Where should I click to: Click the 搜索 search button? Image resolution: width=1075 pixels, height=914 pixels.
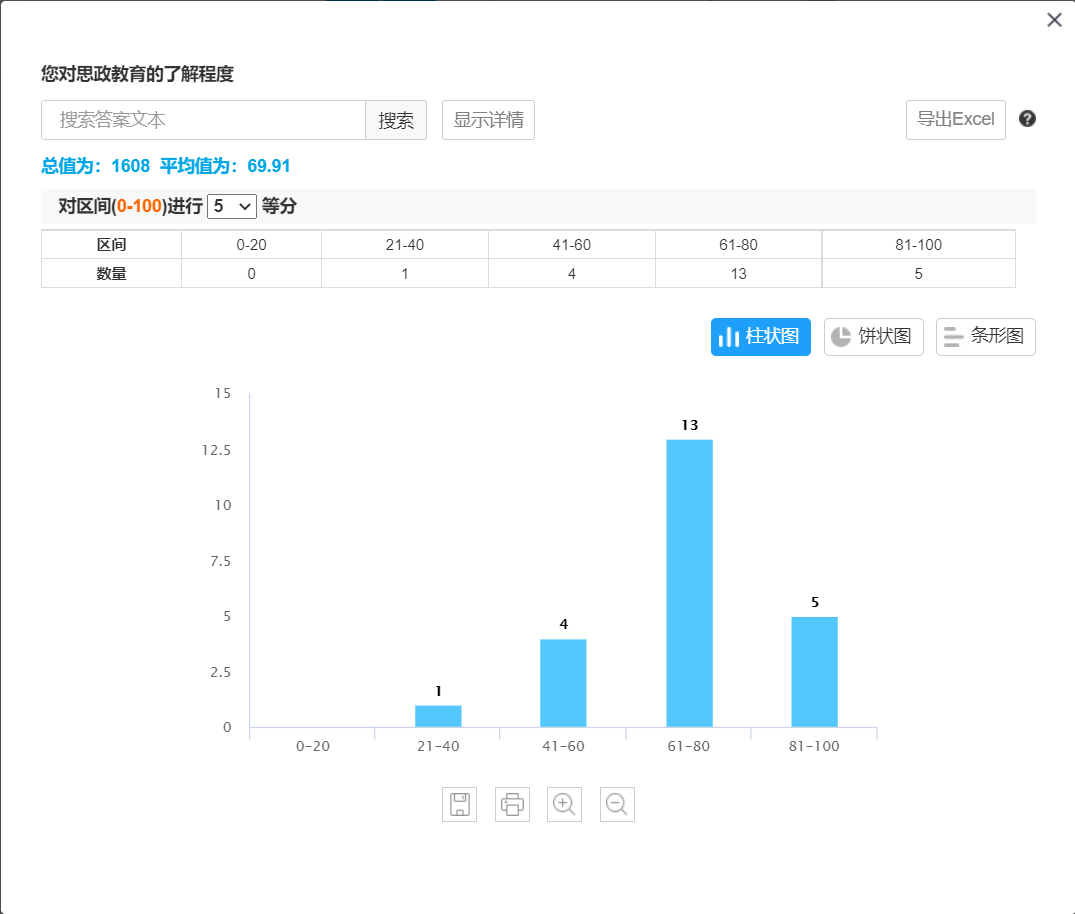pyautogui.click(x=396, y=120)
